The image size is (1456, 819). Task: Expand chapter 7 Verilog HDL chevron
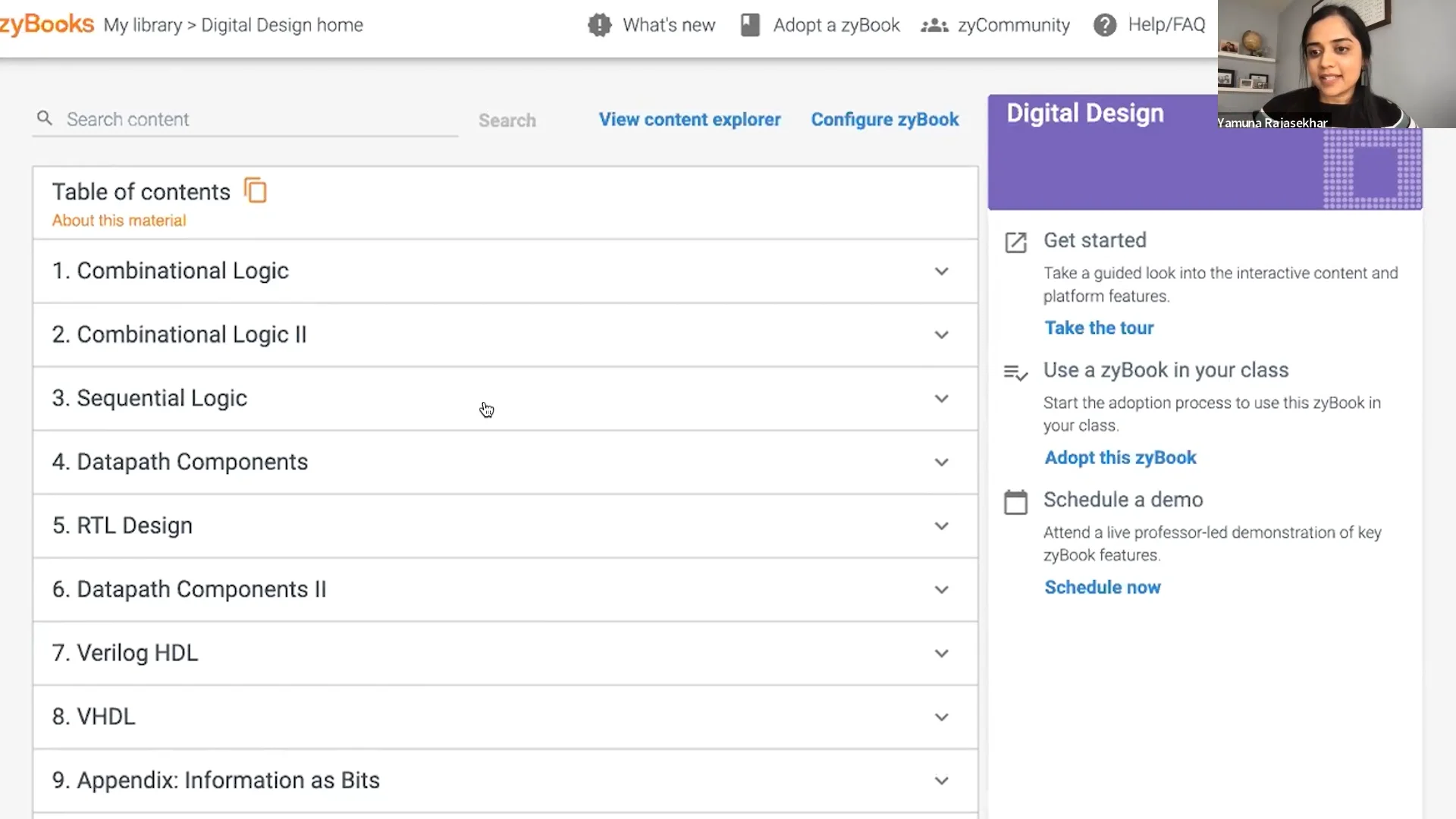pyautogui.click(x=941, y=654)
